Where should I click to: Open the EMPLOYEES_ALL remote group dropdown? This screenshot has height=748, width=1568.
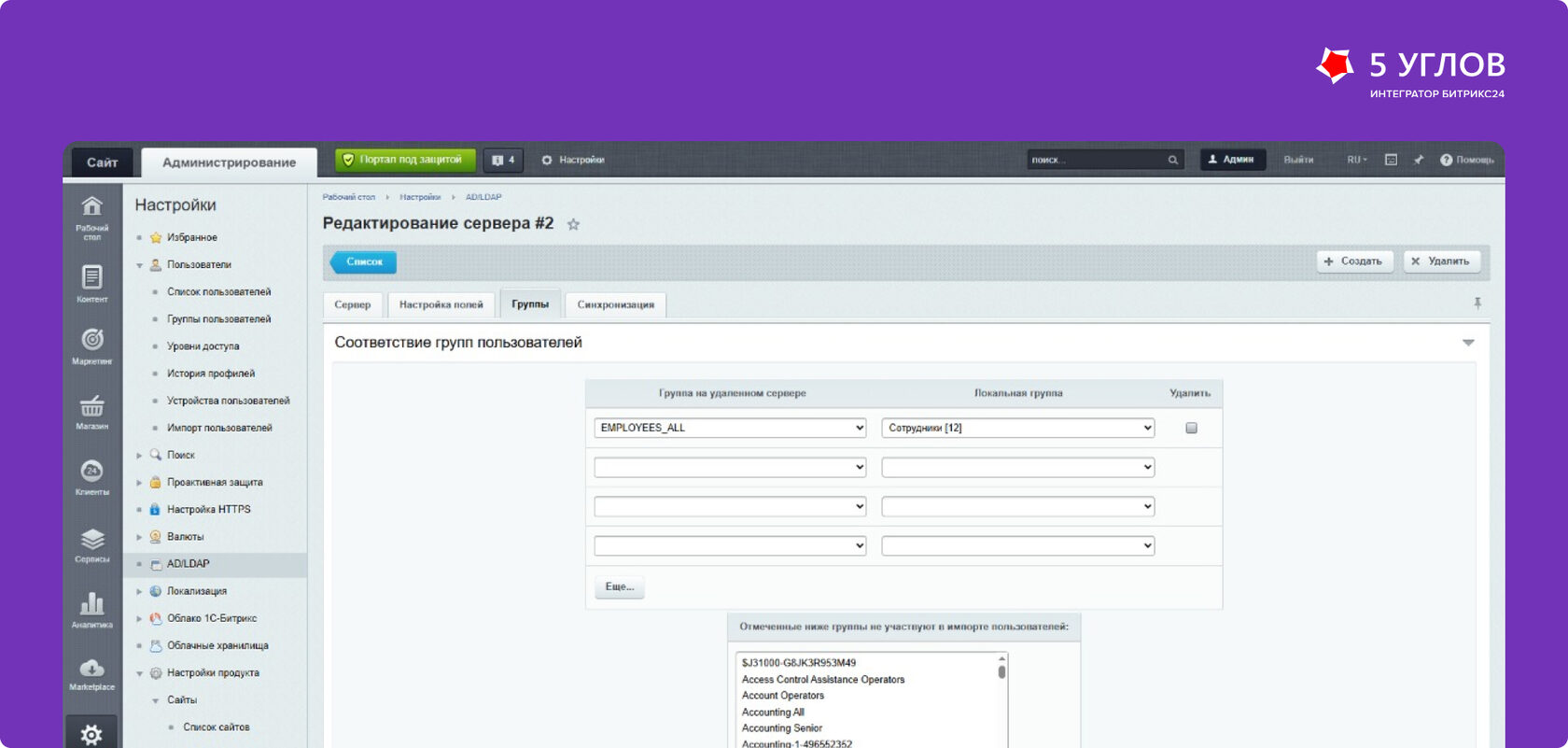[x=730, y=428]
